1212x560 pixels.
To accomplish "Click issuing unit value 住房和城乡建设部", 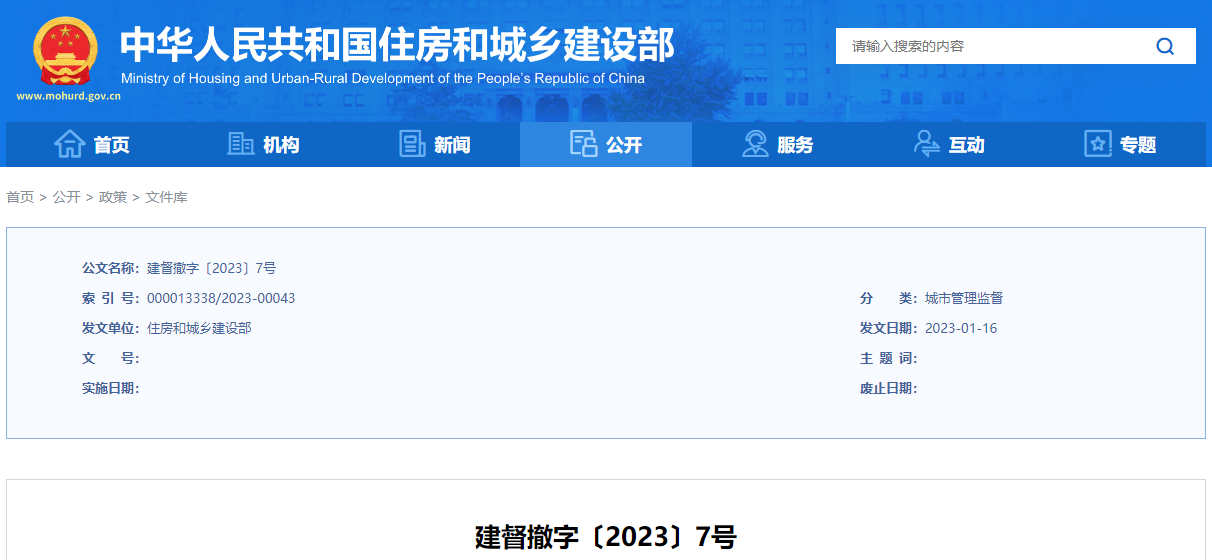I will pos(199,328).
